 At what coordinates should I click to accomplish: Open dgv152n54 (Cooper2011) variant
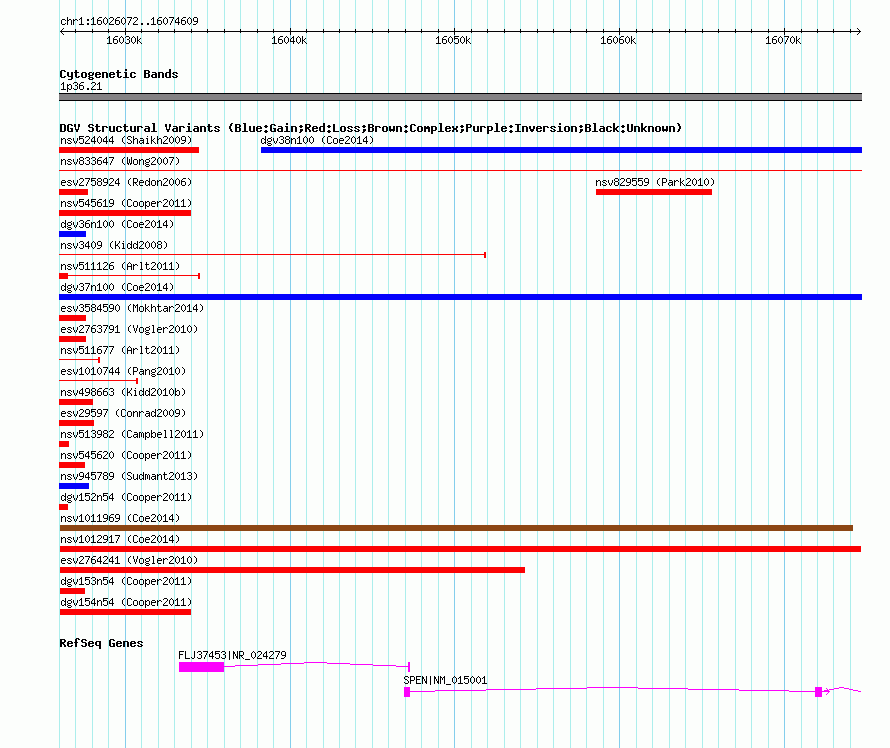(x=126, y=497)
